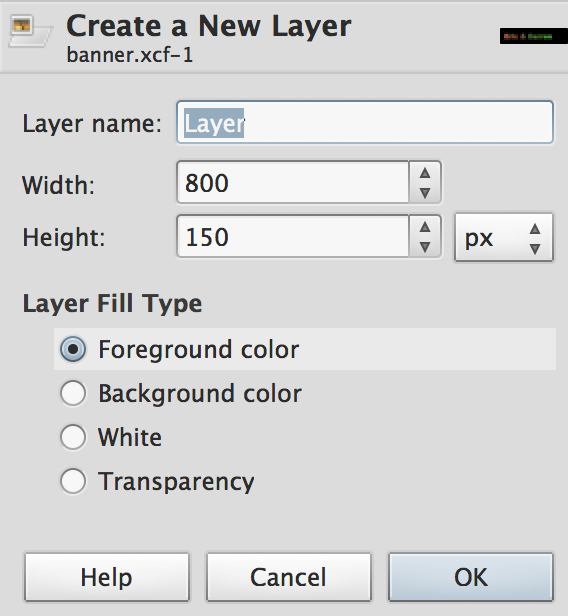Image resolution: width=568 pixels, height=616 pixels.
Task: Decrease Height with the down arrow
Action: tap(425, 247)
